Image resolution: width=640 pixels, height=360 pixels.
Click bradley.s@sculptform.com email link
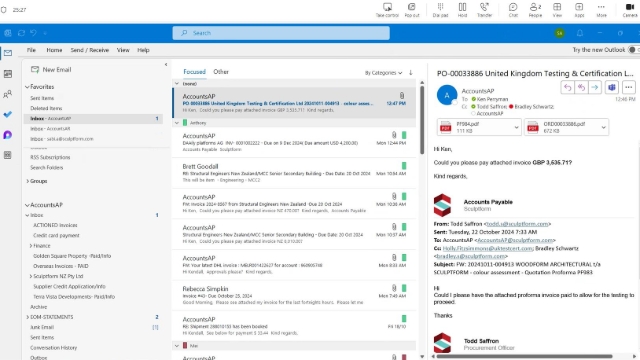[x=471, y=256]
